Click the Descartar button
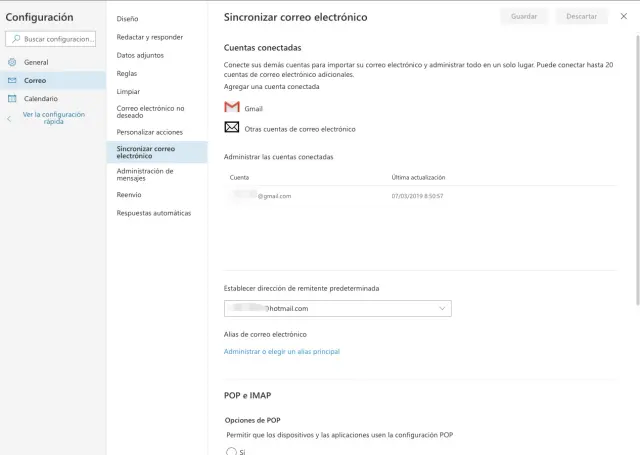 (582, 16)
